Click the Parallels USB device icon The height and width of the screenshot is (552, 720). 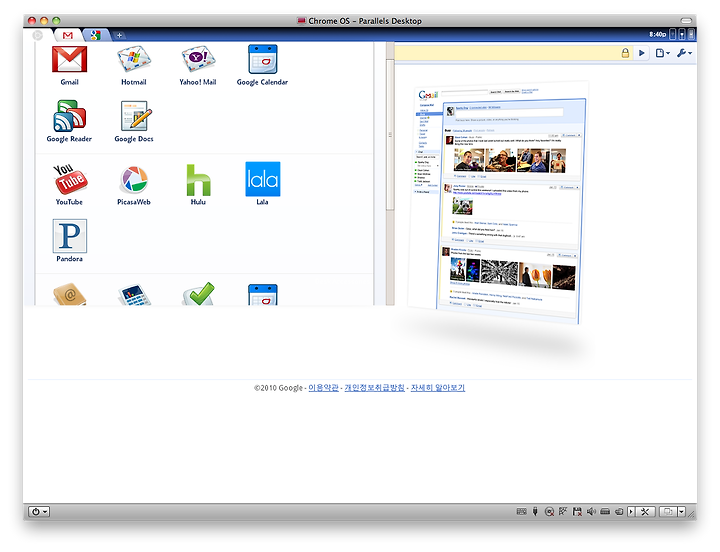(535, 512)
